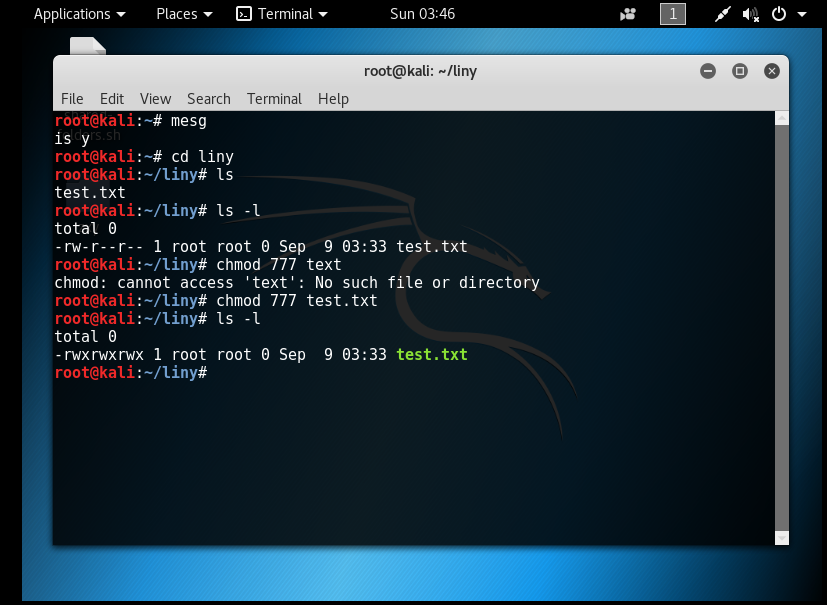The image size is (827, 605).
Task: Click the Sun 03:46 clock
Action: click(422, 14)
